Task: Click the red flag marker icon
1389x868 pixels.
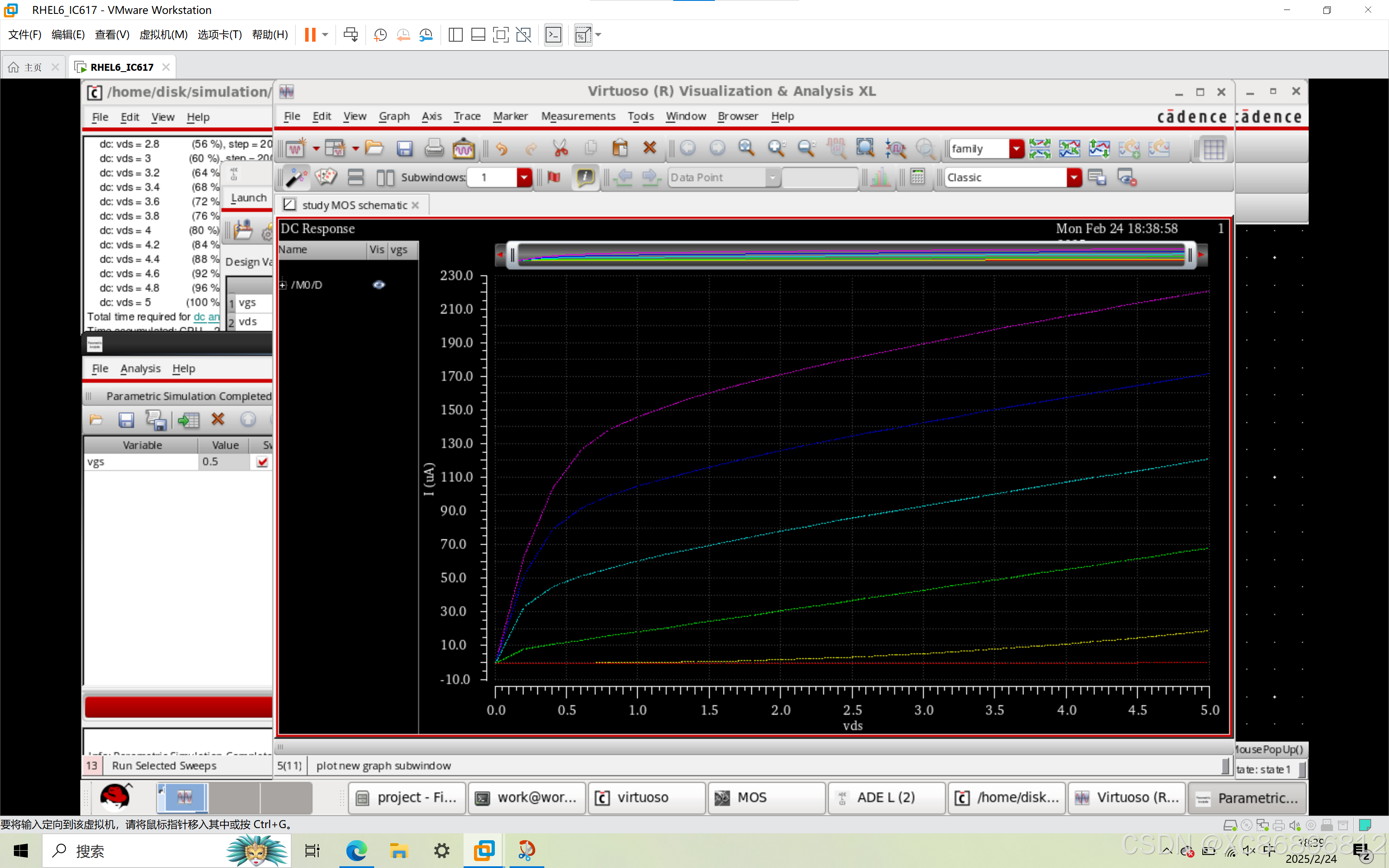Action: click(x=554, y=178)
